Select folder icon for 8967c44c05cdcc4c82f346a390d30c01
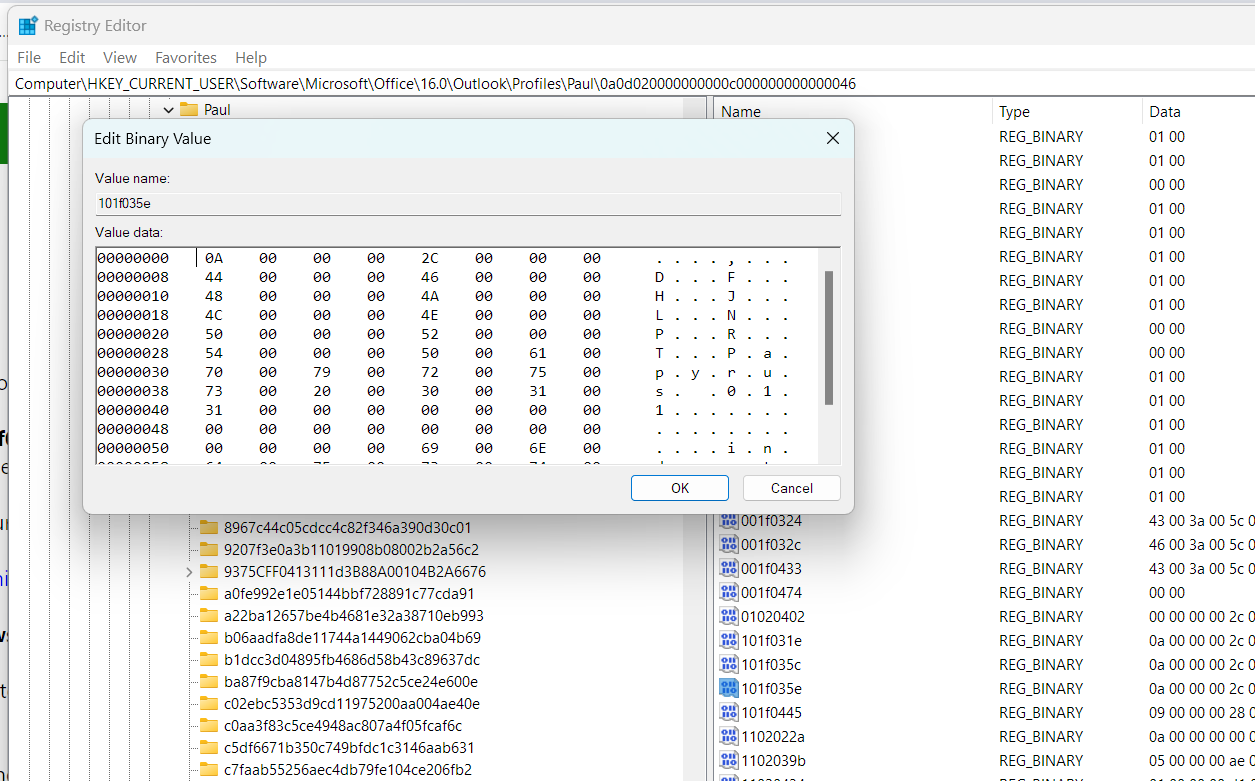Image resolution: width=1255 pixels, height=781 pixels. pos(209,527)
